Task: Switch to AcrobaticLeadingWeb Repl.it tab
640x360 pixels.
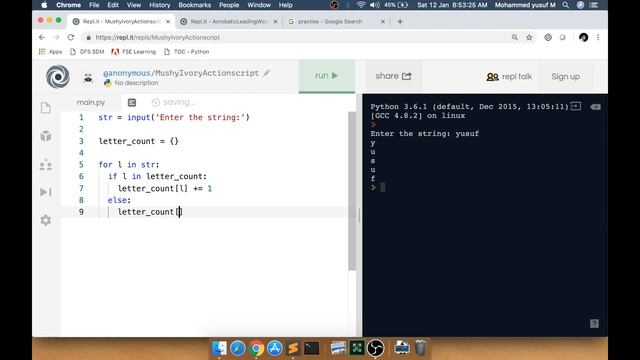Action: tap(229, 22)
